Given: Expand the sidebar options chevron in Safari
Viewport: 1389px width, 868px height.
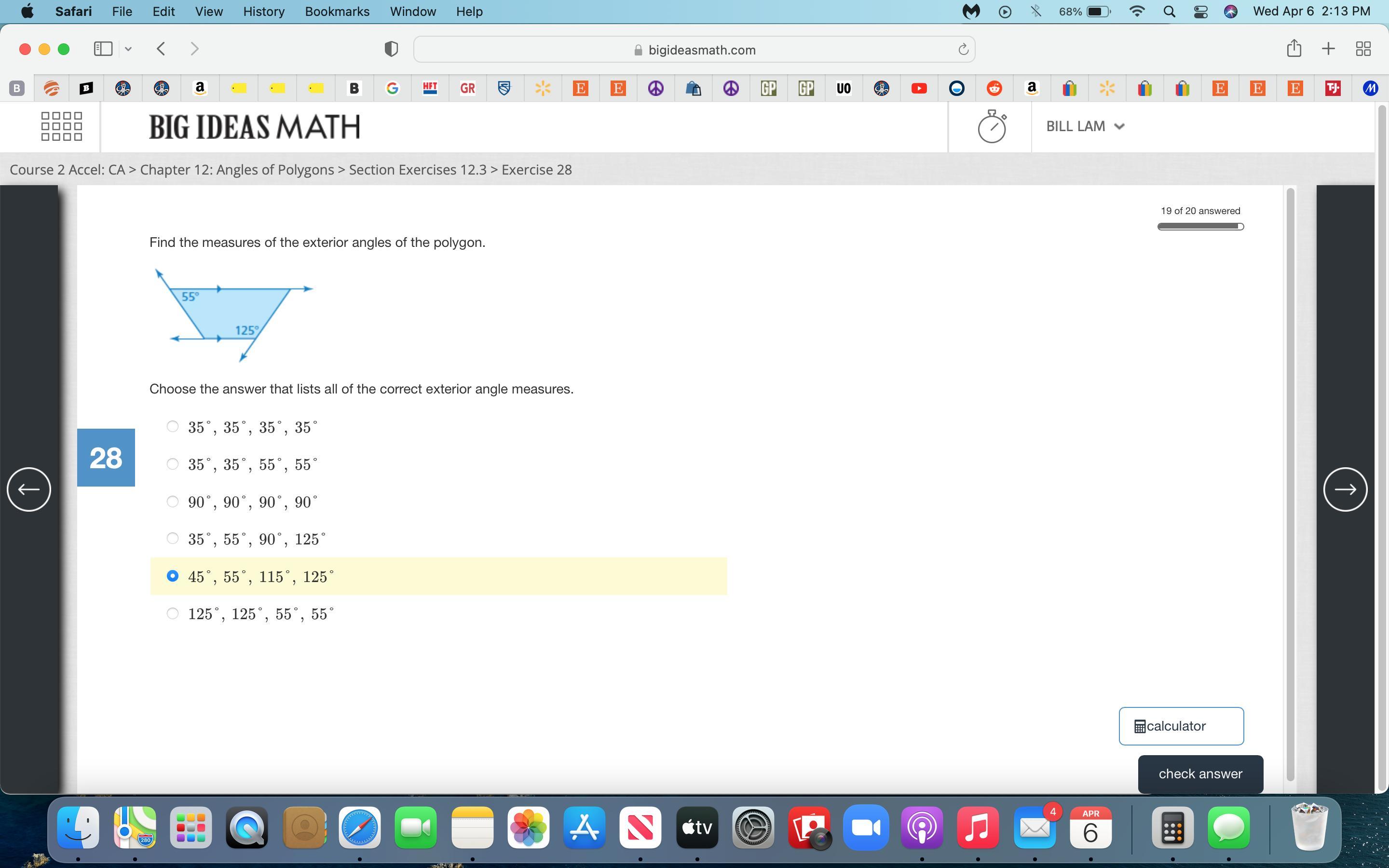Looking at the screenshot, I should coord(128,49).
